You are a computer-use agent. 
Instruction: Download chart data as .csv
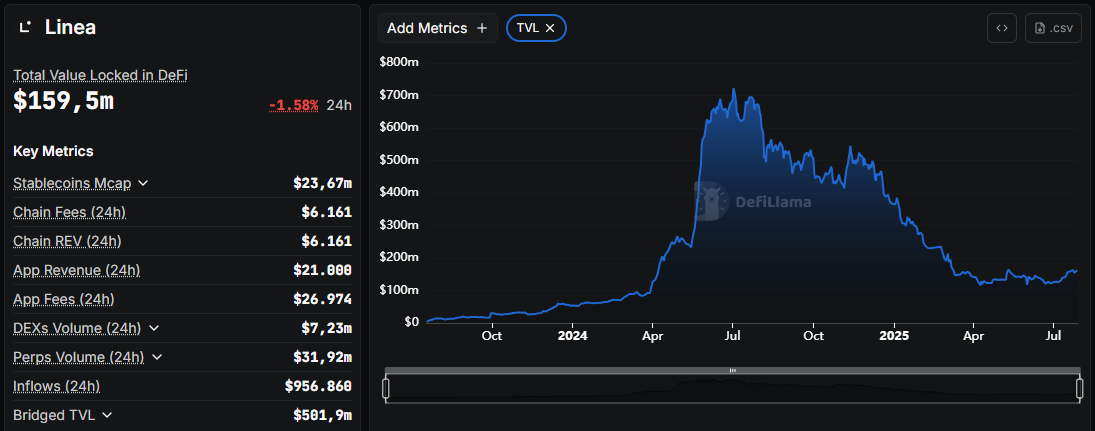pyautogui.click(x=1053, y=28)
